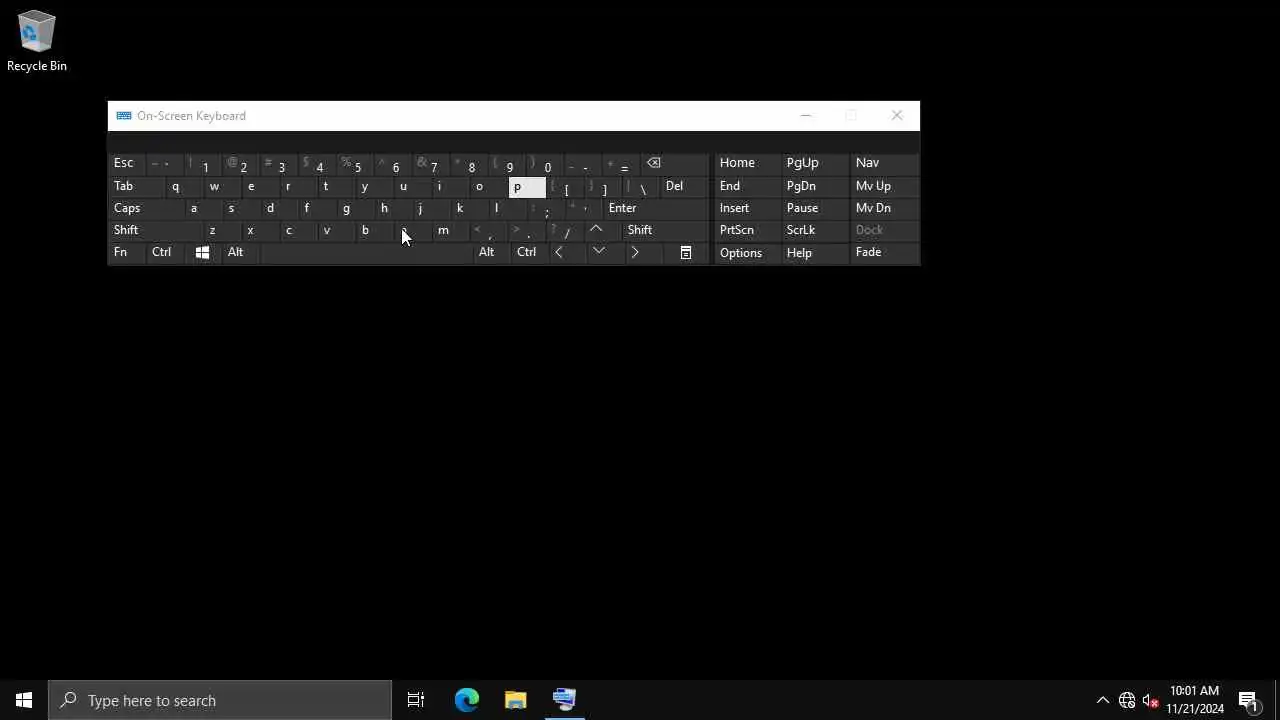Viewport: 1280px width, 720px height.
Task: Click the equals sign key
Action: pos(622,163)
